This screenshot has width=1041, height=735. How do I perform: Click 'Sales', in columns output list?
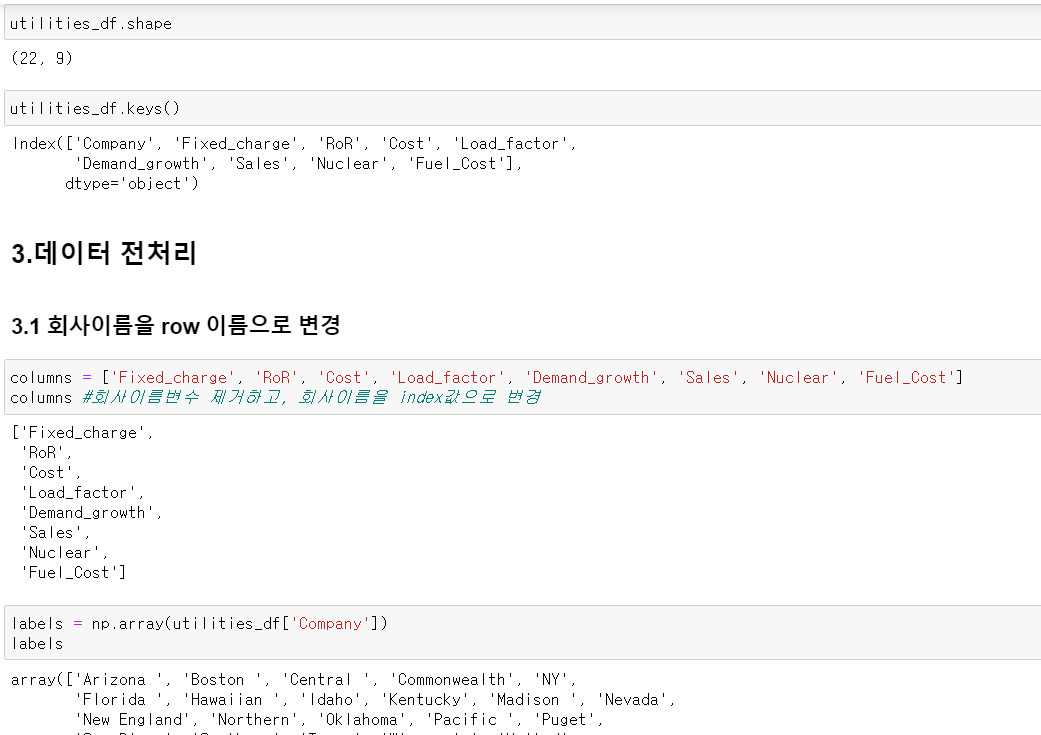tap(55, 532)
